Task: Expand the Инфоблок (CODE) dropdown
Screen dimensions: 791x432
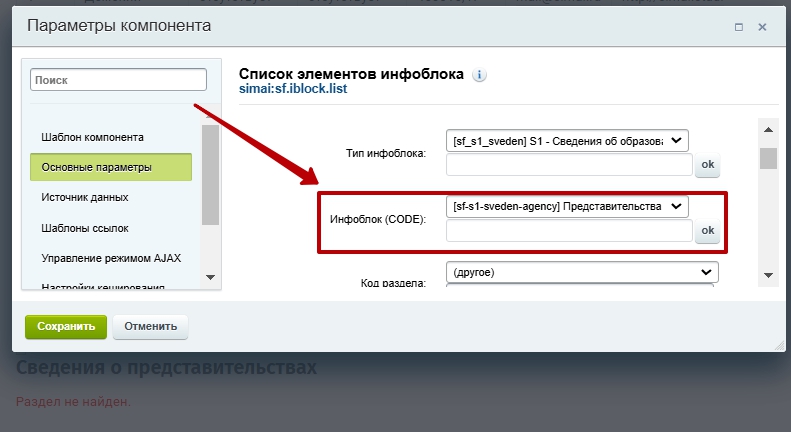Action: click(567, 206)
